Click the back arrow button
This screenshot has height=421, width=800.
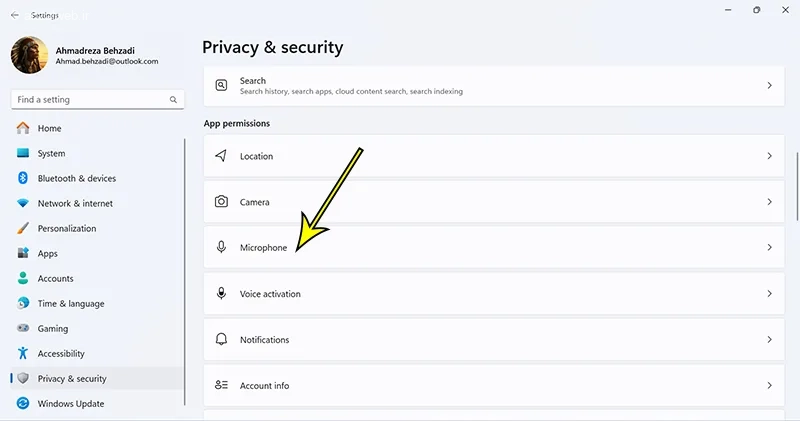pyautogui.click(x=15, y=16)
